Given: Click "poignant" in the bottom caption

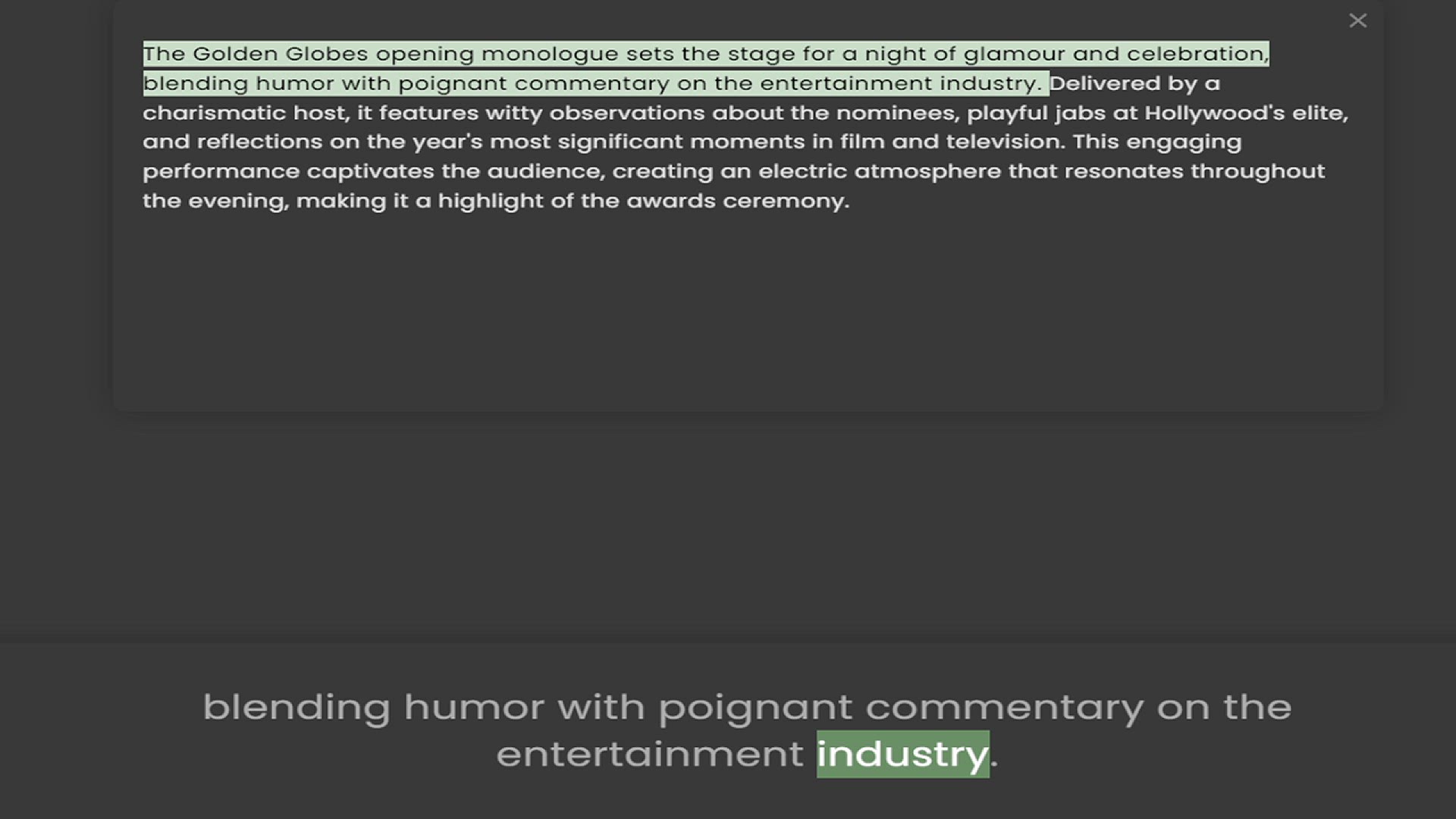Looking at the screenshot, I should coord(755,708).
